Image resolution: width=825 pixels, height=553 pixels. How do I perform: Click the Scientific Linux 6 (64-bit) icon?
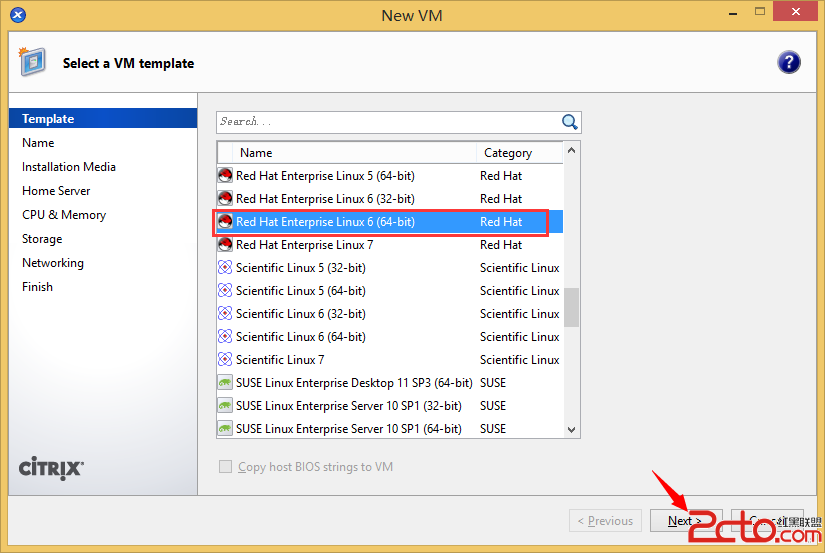coord(225,337)
